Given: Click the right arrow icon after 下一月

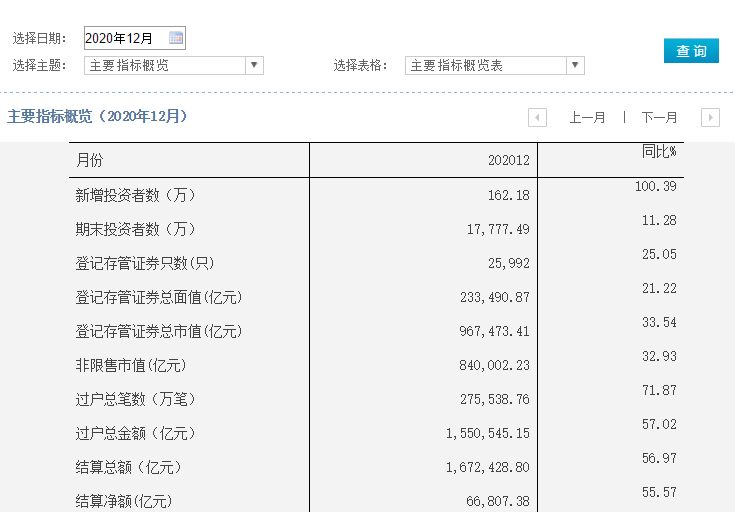Looking at the screenshot, I should tap(710, 117).
